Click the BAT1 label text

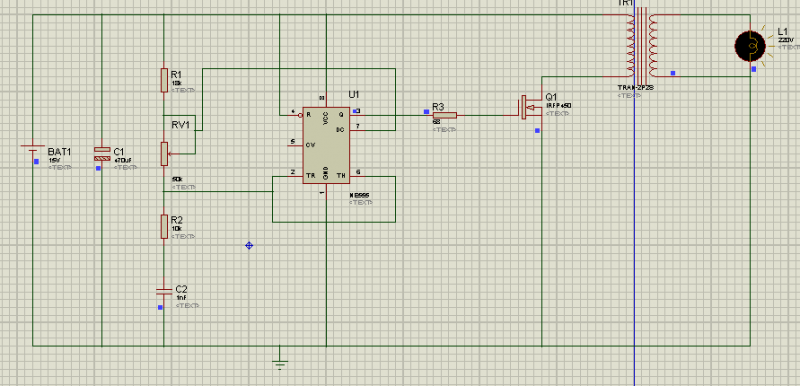point(60,152)
